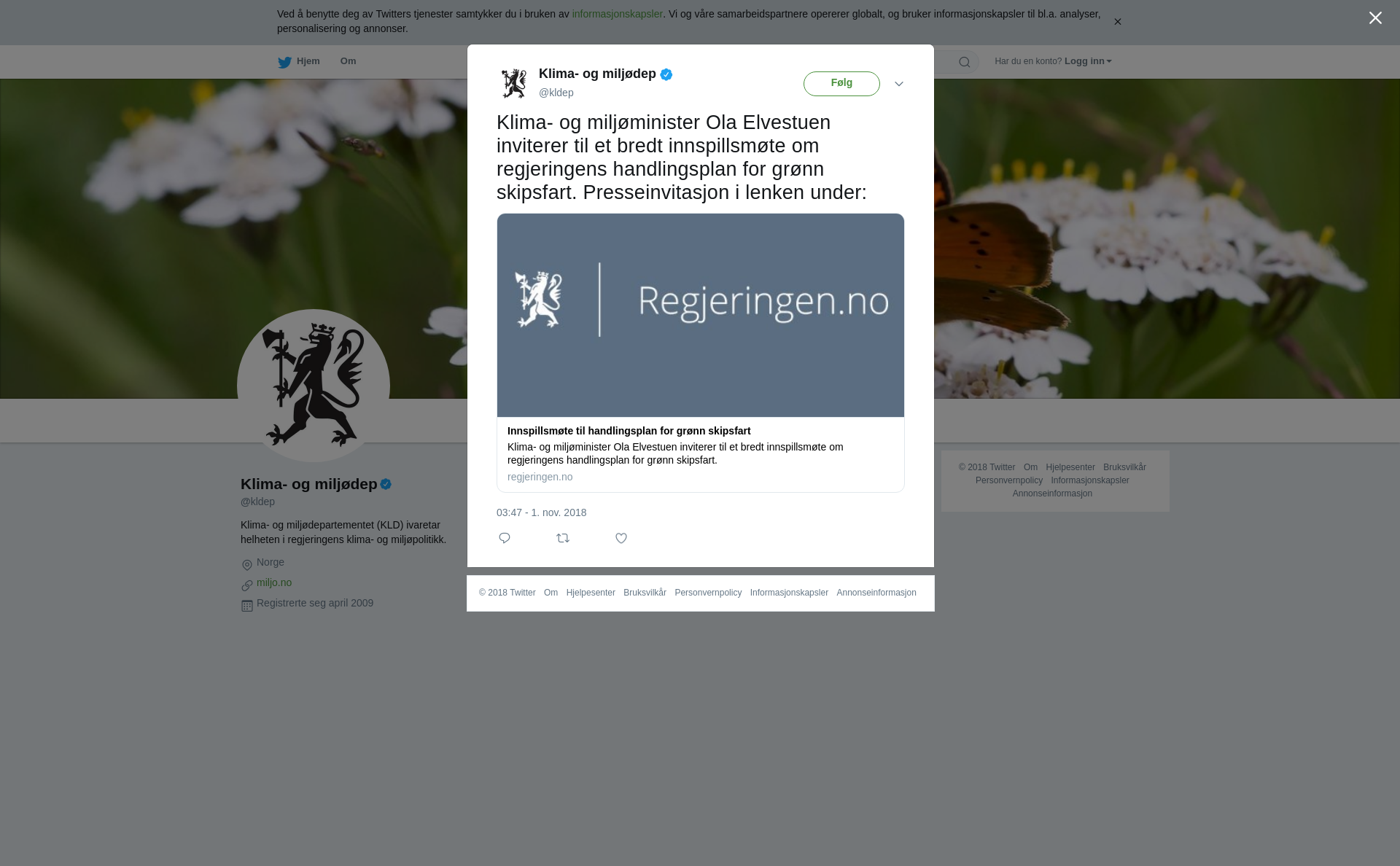Open the Logg inn dropdown
Viewport: 1400px width, 866px height.
[x=1088, y=61]
